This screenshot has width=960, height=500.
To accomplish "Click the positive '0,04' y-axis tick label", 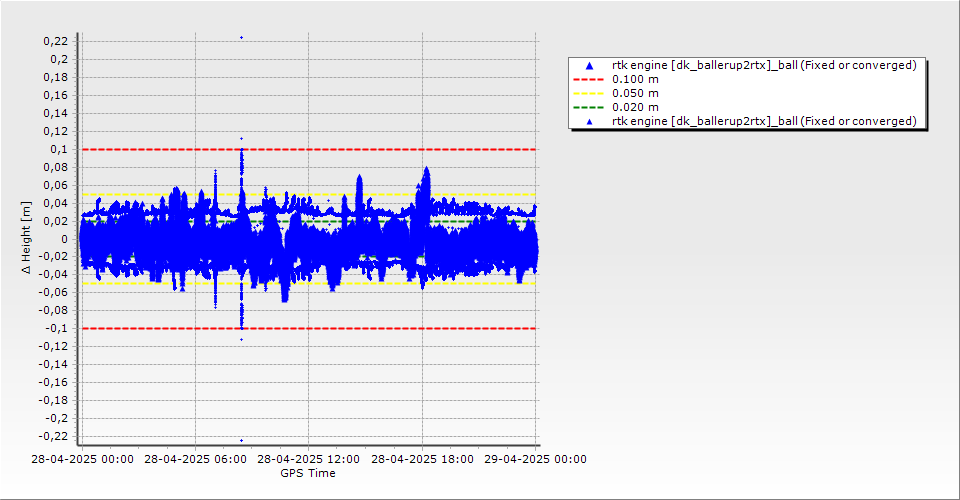I will point(56,203).
